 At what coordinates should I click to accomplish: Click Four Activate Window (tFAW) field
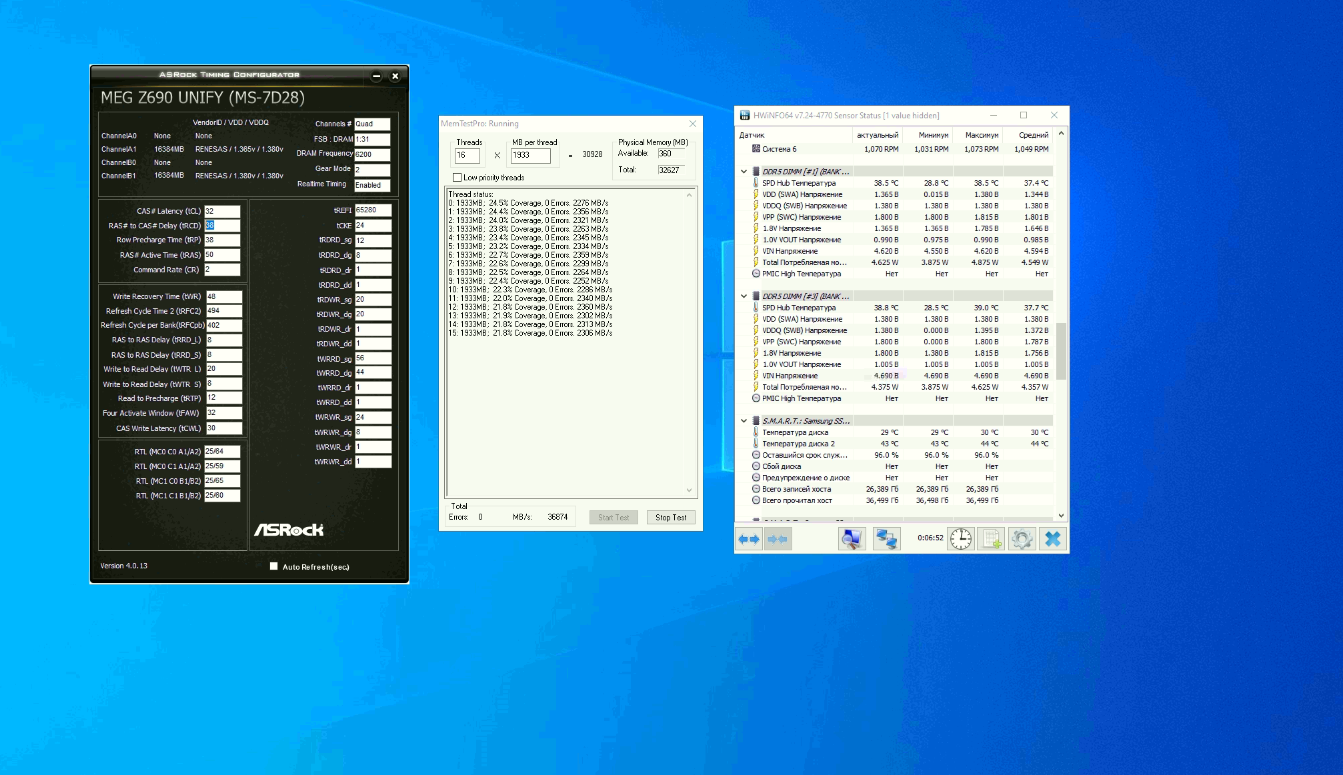click(x=224, y=413)
